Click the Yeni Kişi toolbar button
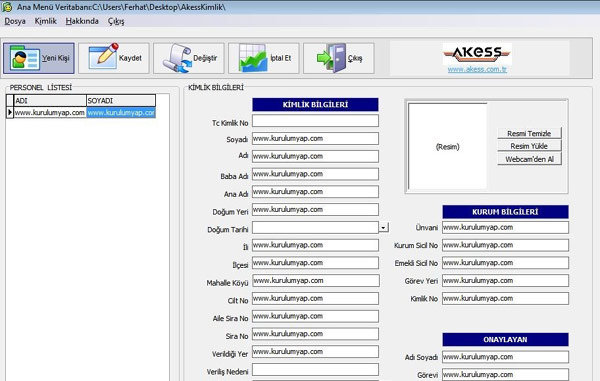 (39, 58)
